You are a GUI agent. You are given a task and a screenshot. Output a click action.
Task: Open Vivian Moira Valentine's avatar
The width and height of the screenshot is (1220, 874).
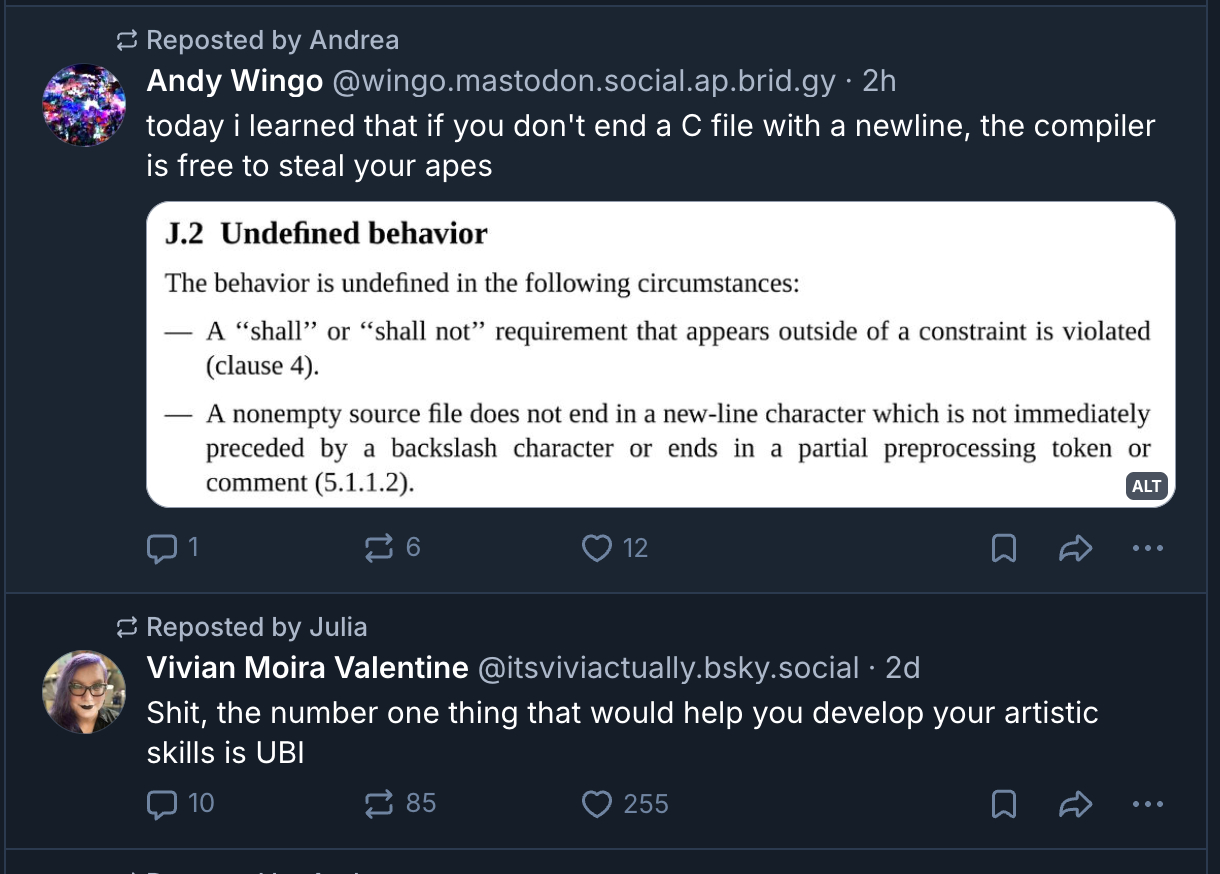pyautogui.click(x=84, y=691)
